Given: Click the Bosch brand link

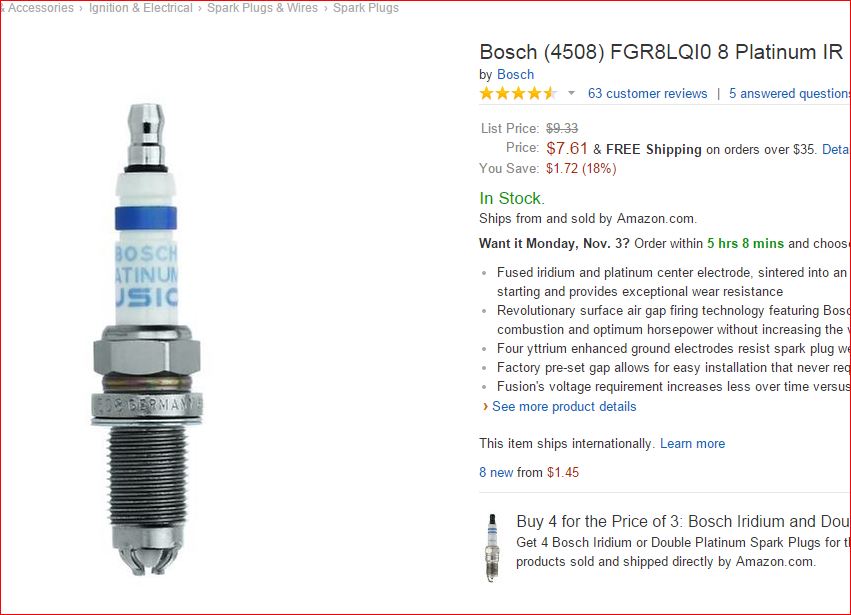Looking at the screenshot, I should click(x=515, y=74).
